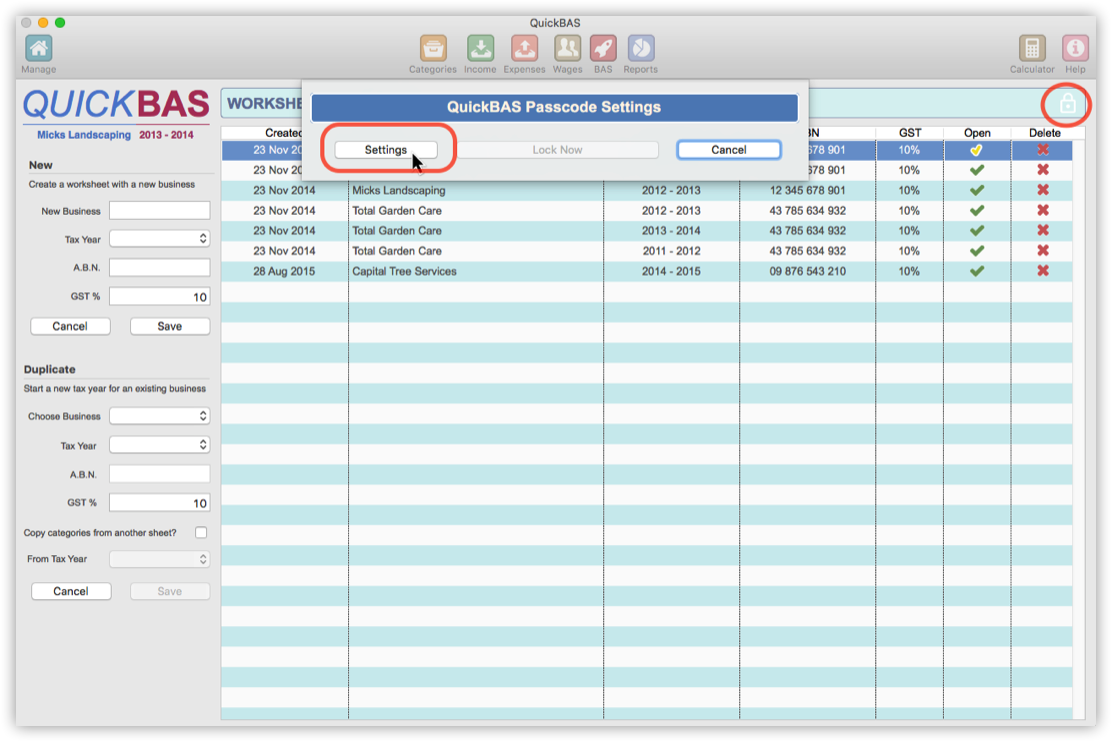
Task: Click the yellow check on highlighted worksheet row
Action: (977, 149)
